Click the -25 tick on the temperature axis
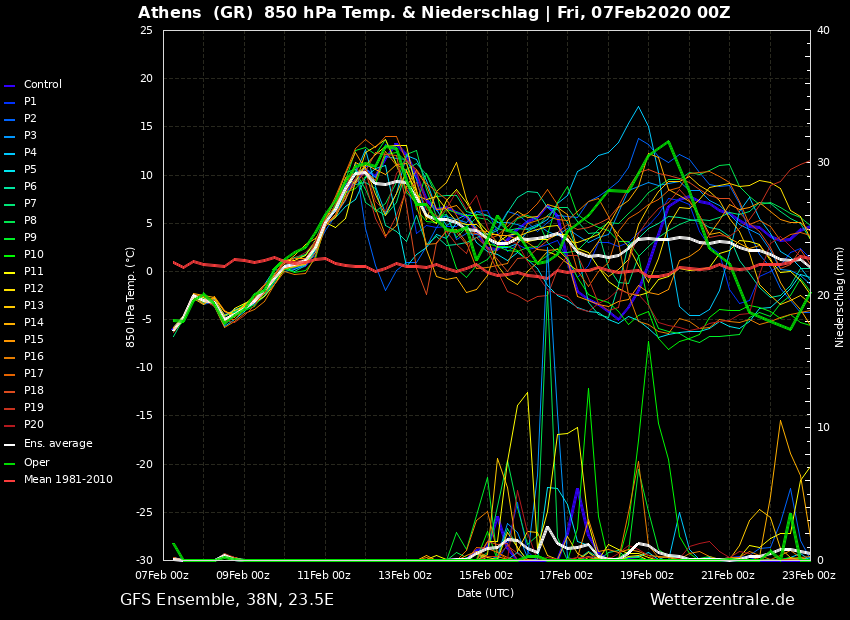The image size is (850, 620). 144,512
